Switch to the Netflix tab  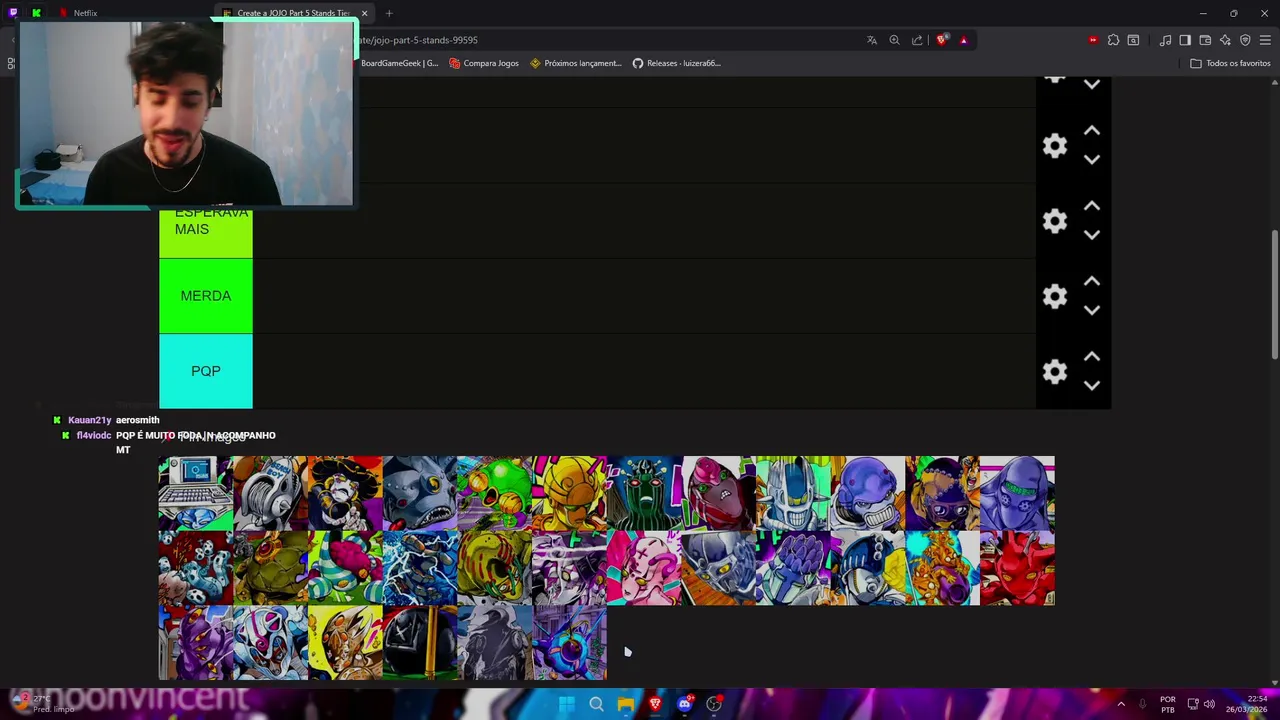pos(85,13)
